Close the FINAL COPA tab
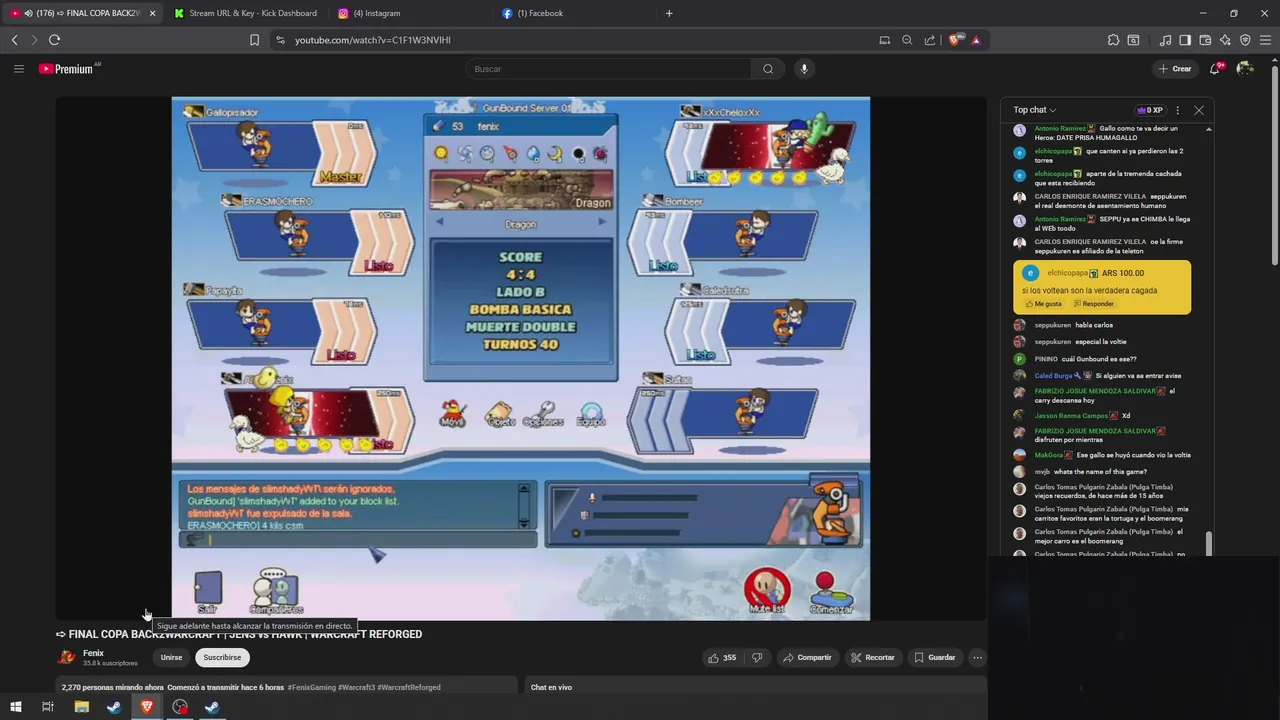Viewport: 1280px width, 720px height. point(152,13)
